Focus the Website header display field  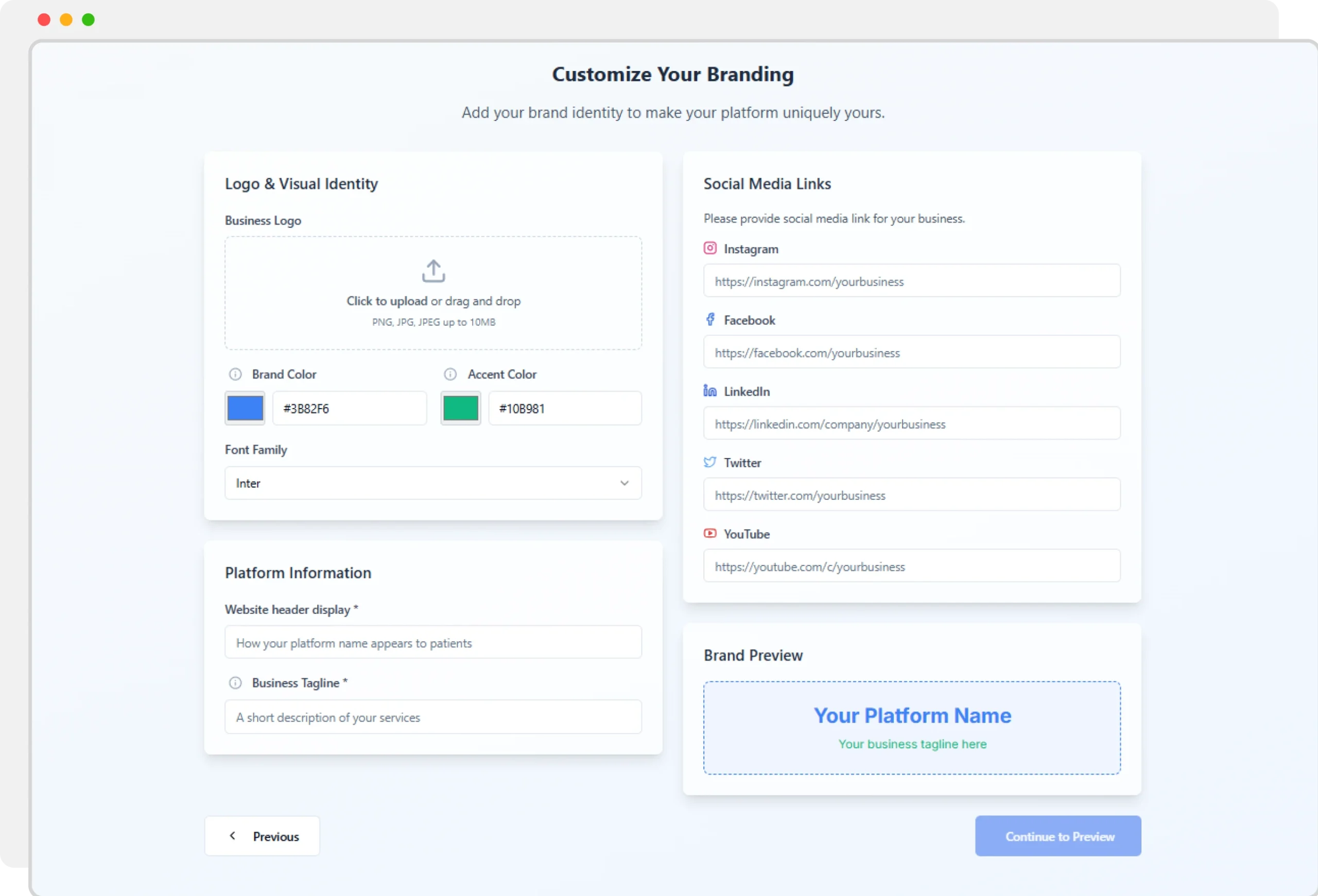pyautogui.click(x=432, y=643)
